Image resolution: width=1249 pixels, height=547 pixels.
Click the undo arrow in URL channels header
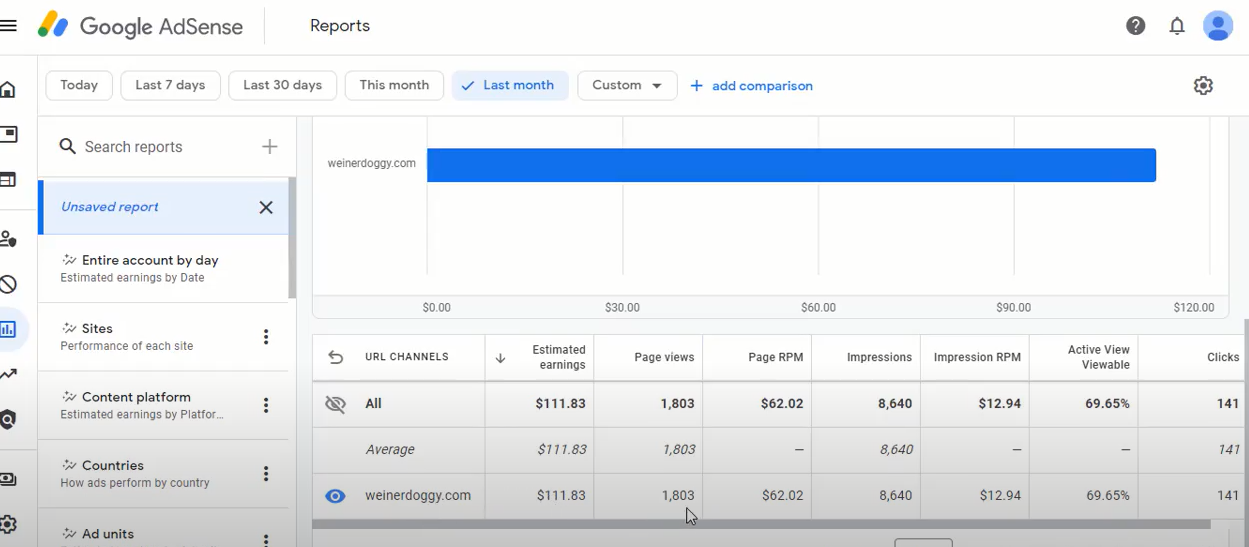point(336,357)
